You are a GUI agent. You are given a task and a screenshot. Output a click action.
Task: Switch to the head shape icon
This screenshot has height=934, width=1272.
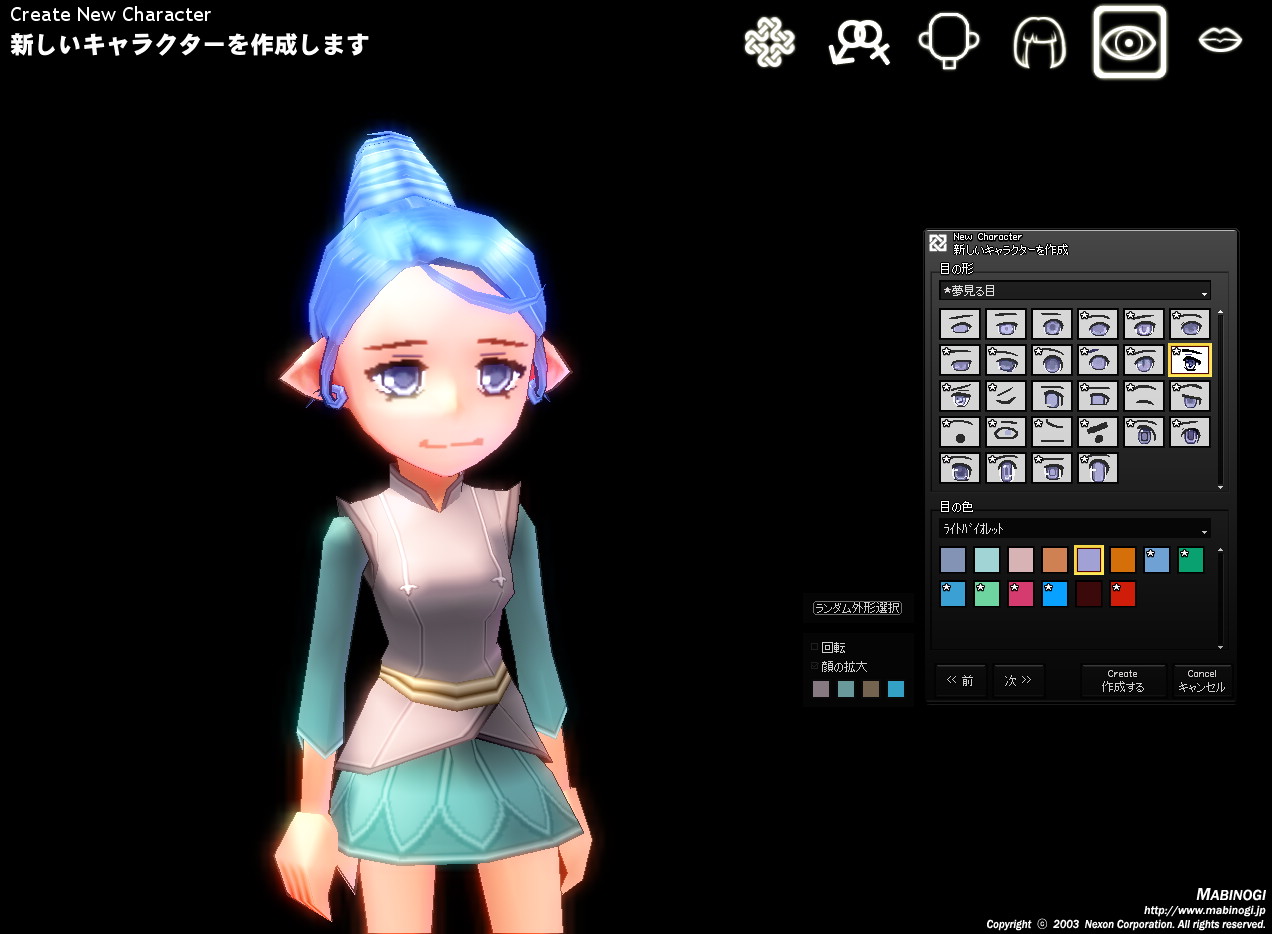click(x=948, y=42)
